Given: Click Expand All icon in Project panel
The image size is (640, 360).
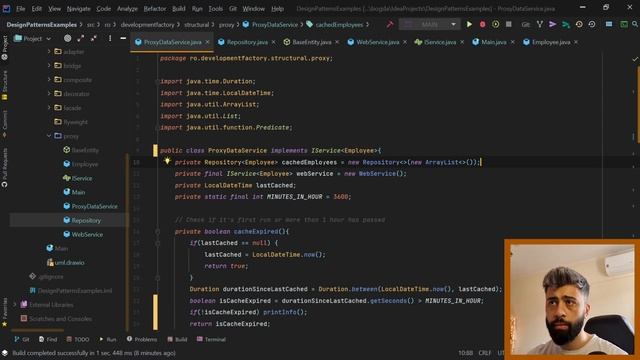Looking at the screenshot, I should click(x=81, y=38).
